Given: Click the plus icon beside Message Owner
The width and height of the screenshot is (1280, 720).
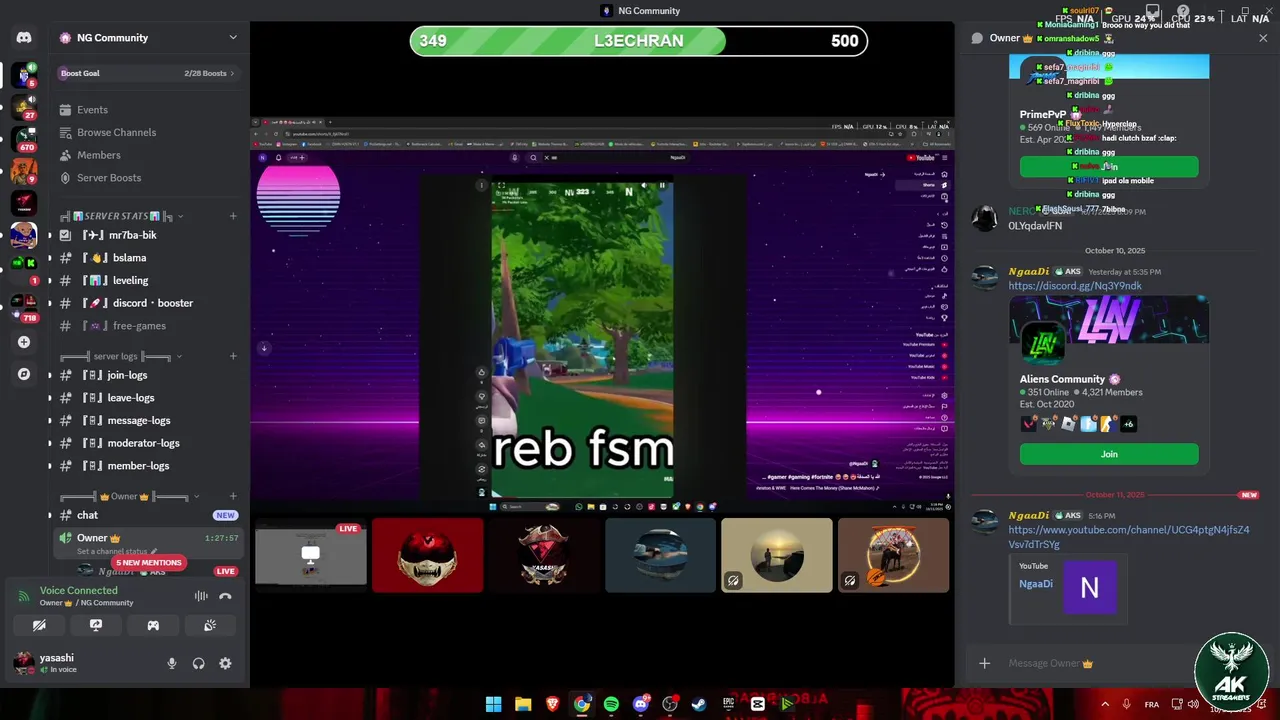Looking at the screenshot, I should click(x=985, y=663).
